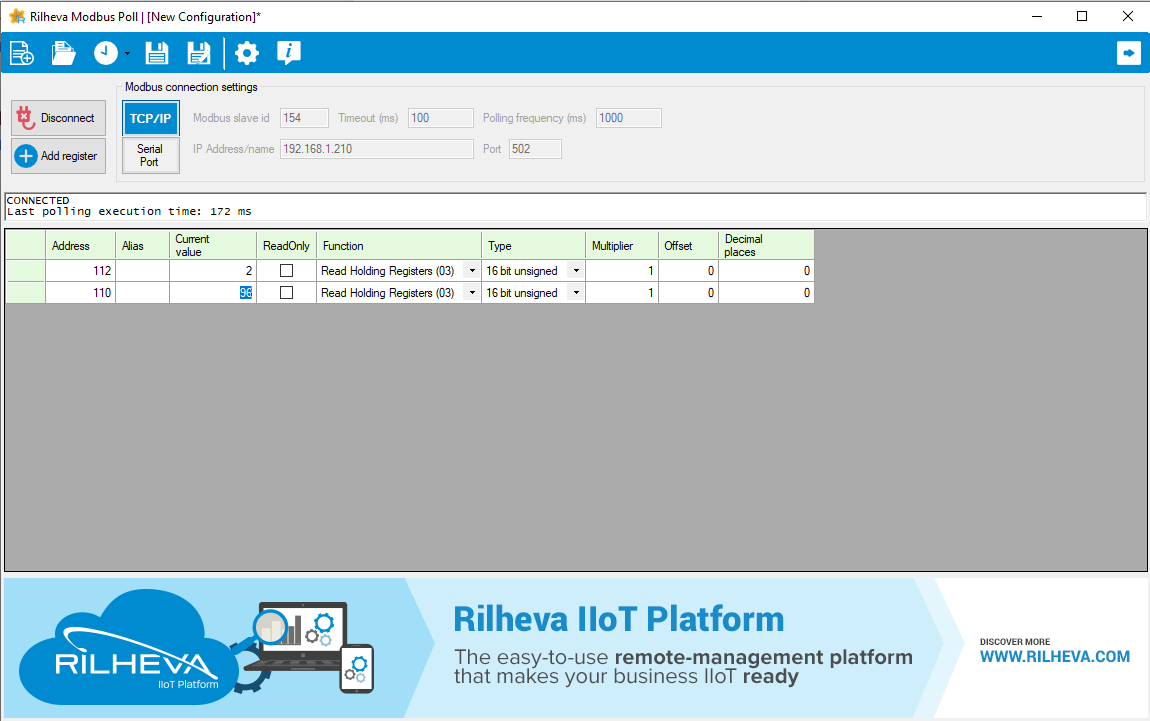This screenshot has width=1150, height=721.
Task: Click the arrow icon at toolbar right
Action: pos(1128,53)
